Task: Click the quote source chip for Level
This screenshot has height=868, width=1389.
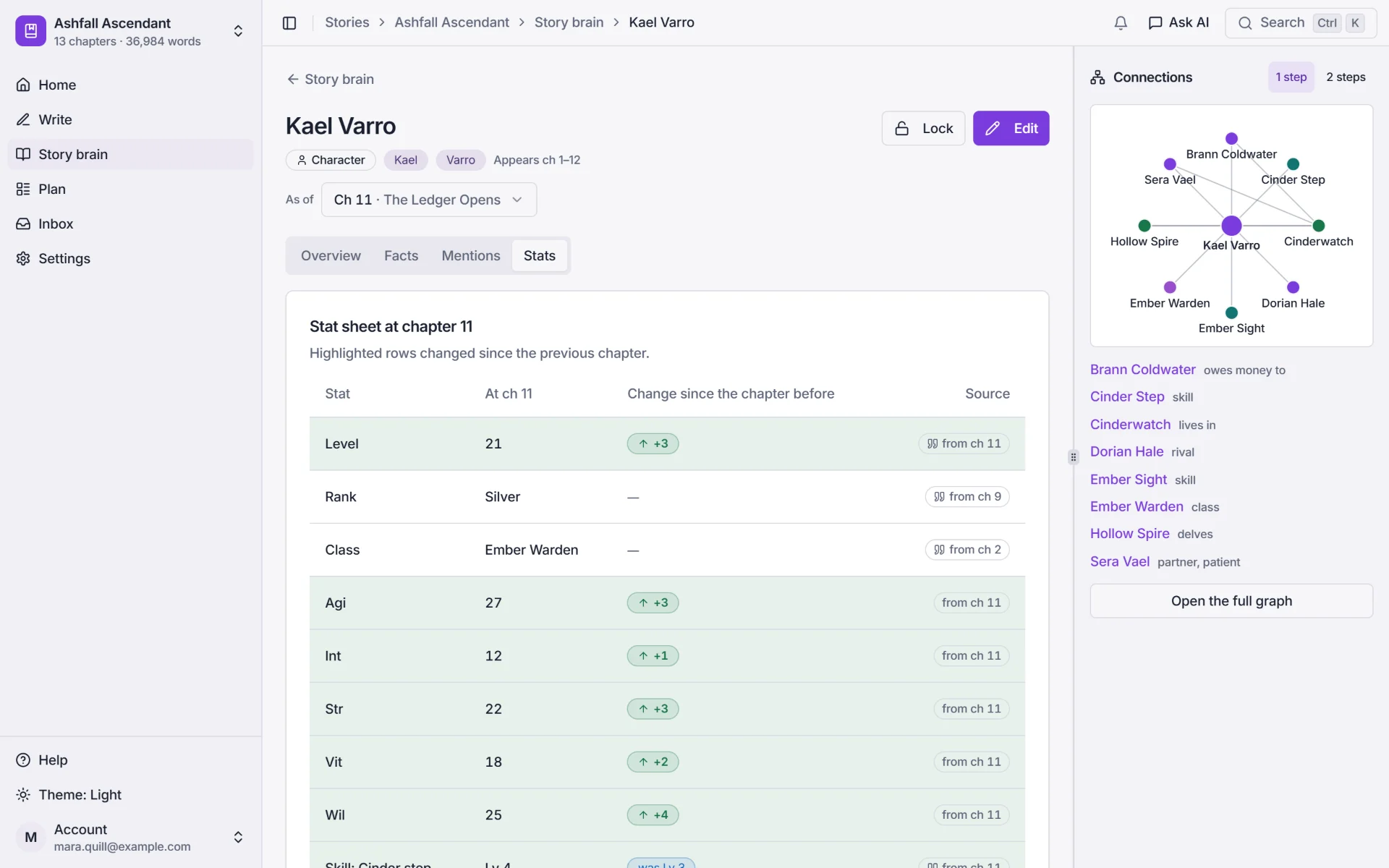Action: [x=964, y=443]
